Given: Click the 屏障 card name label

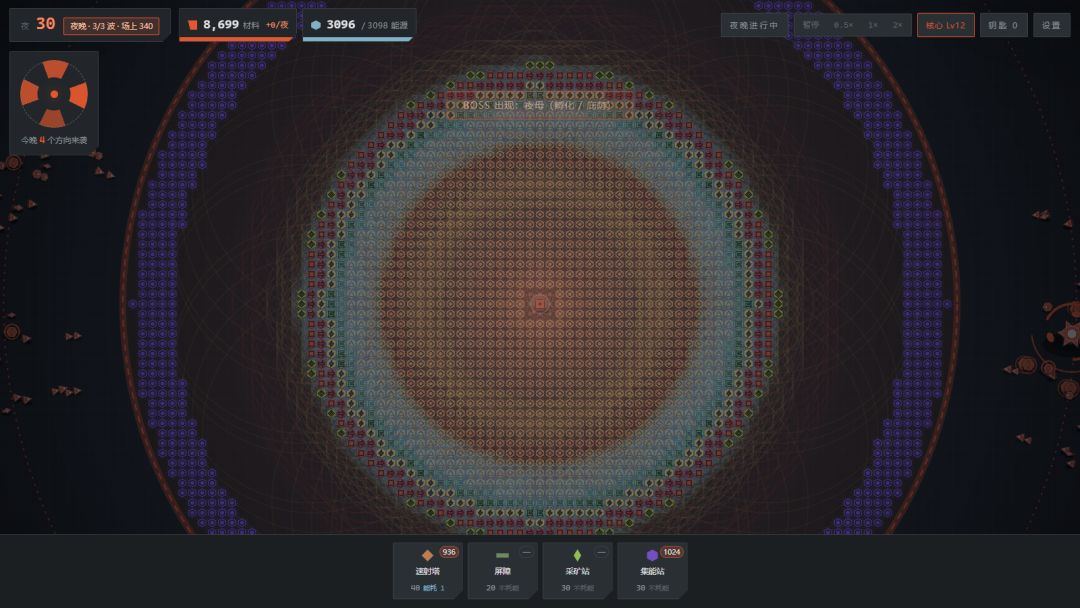Looking at the screenshot, I should point(502,572).
